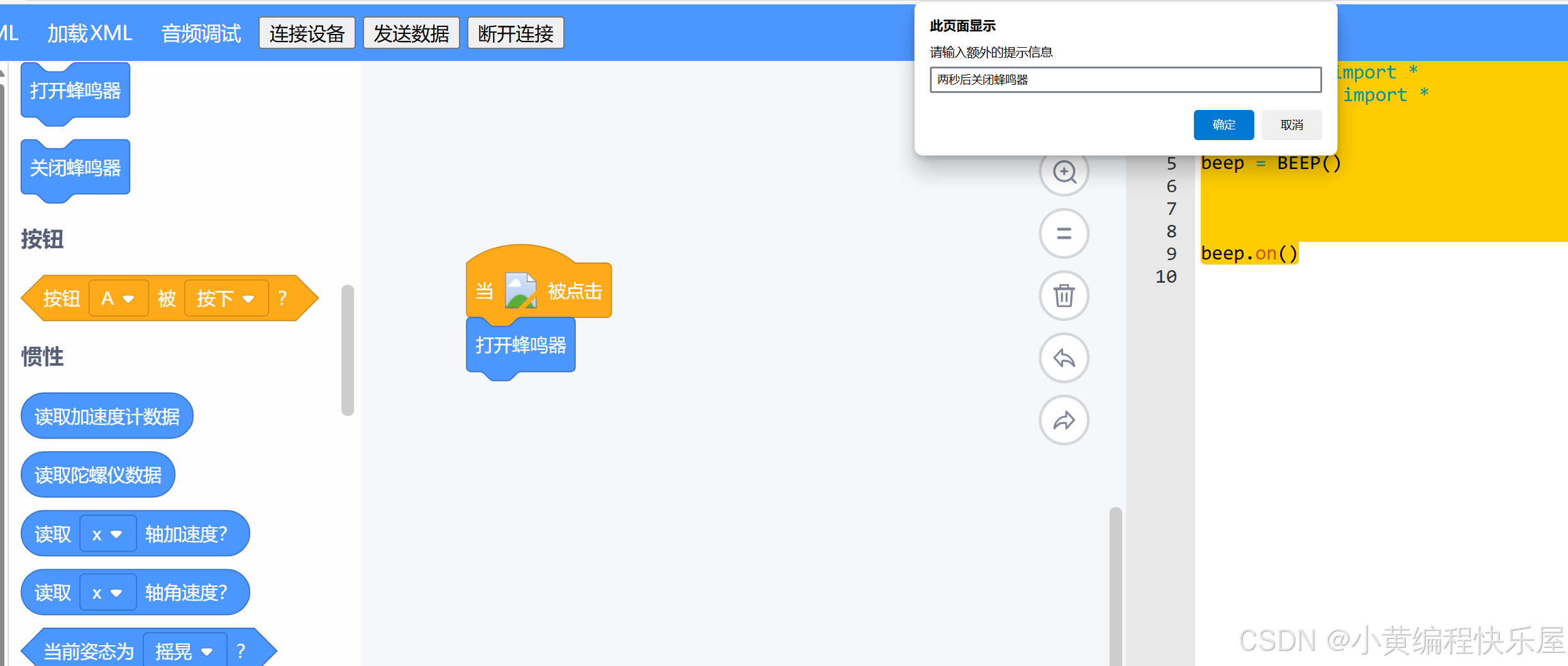Open the x axis dropdown in 轴加速度 block
The height and width of the screenshot is (666, 1568).
108,533
